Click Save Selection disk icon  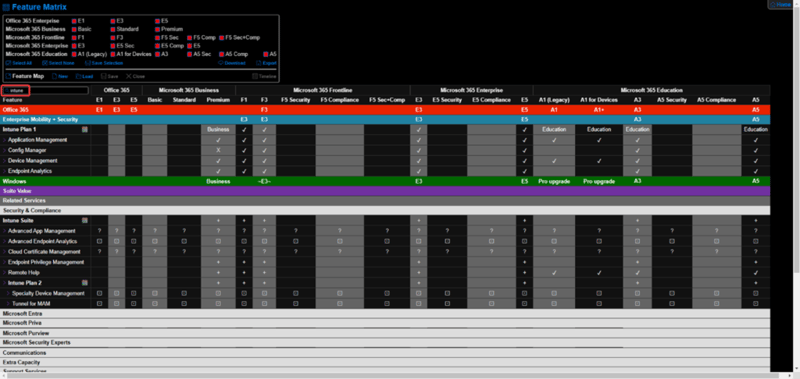(x=88, y=63)
